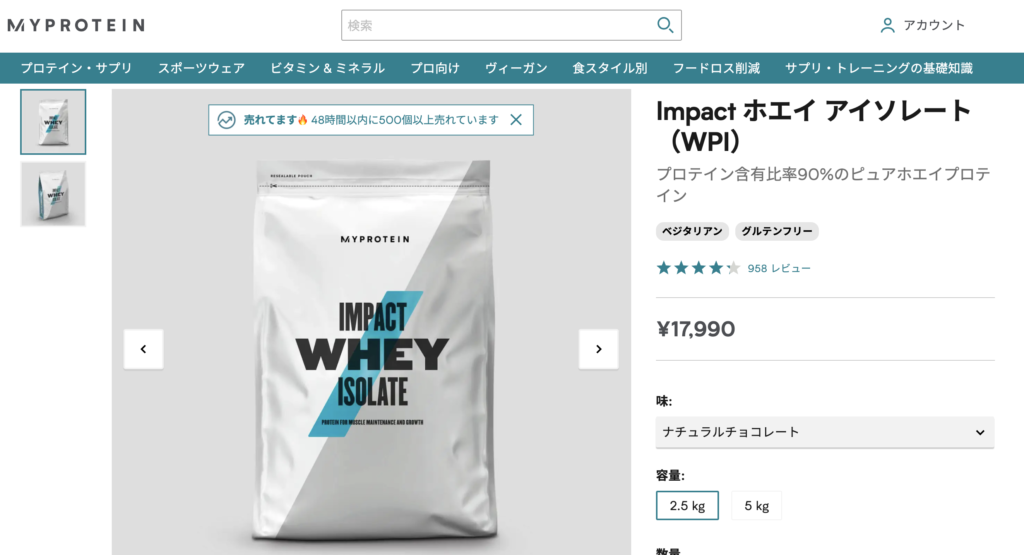This screenshot has width=1024, height=555.
Task: Open the ビタミン＆ミネラル menu
Action: click(x=327, y=68)
